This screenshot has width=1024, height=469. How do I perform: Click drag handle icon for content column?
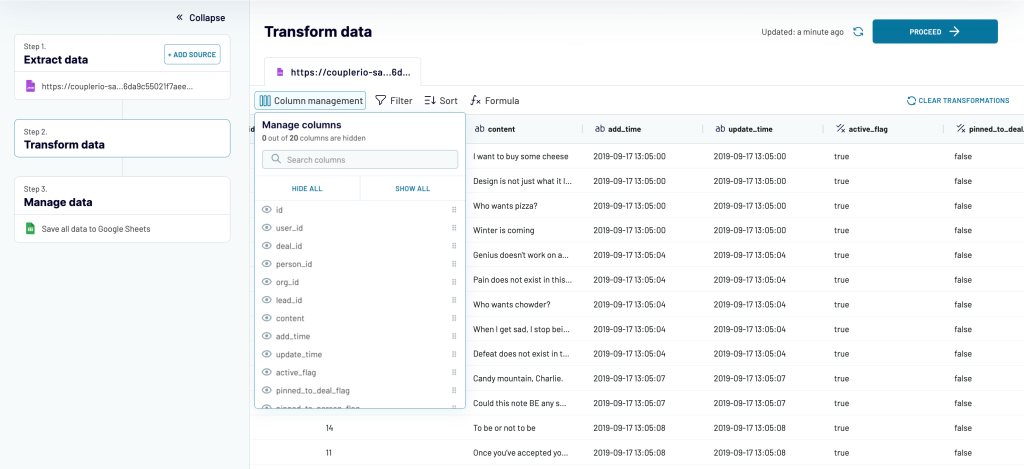coord(454,318)
